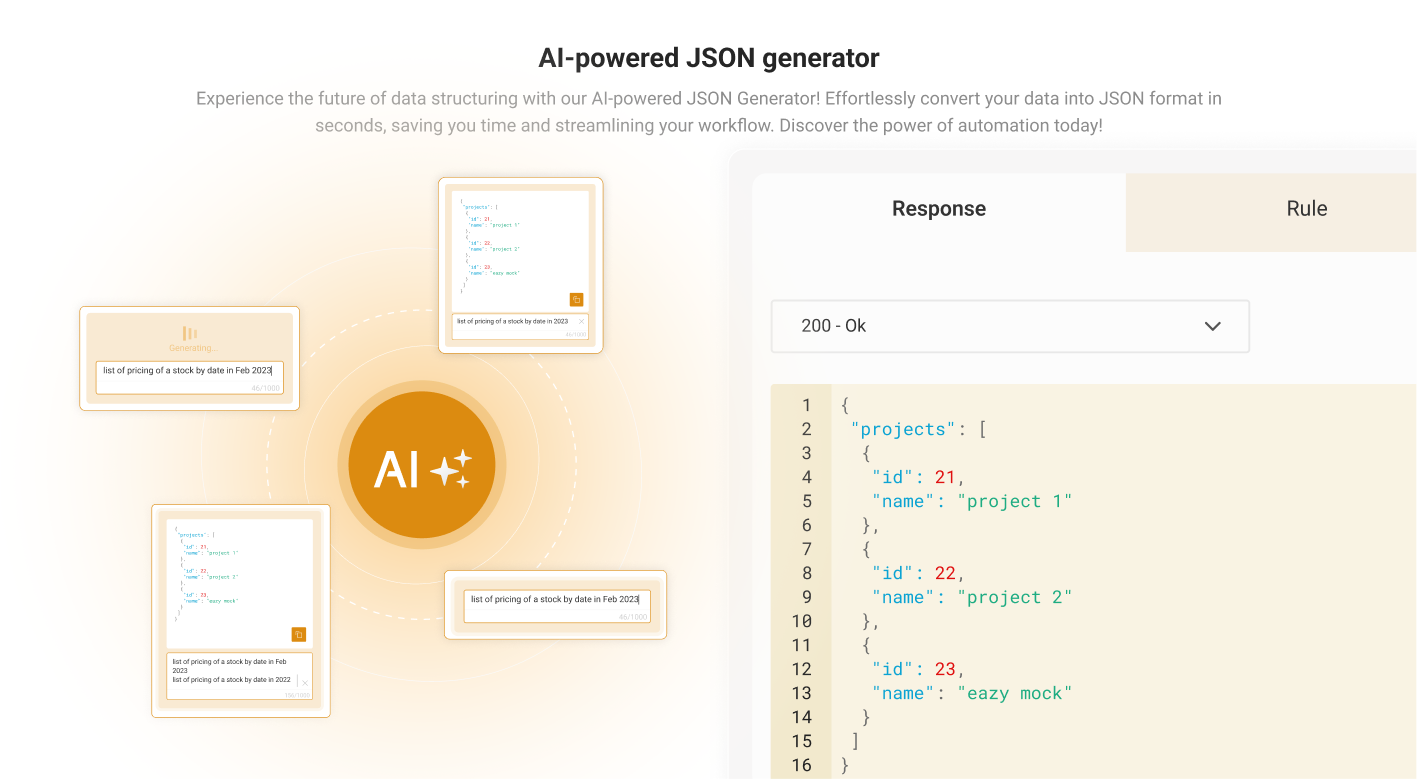Click the "project 2" string on code line 9
The image size is (1418, 780).
point(1014,597)
